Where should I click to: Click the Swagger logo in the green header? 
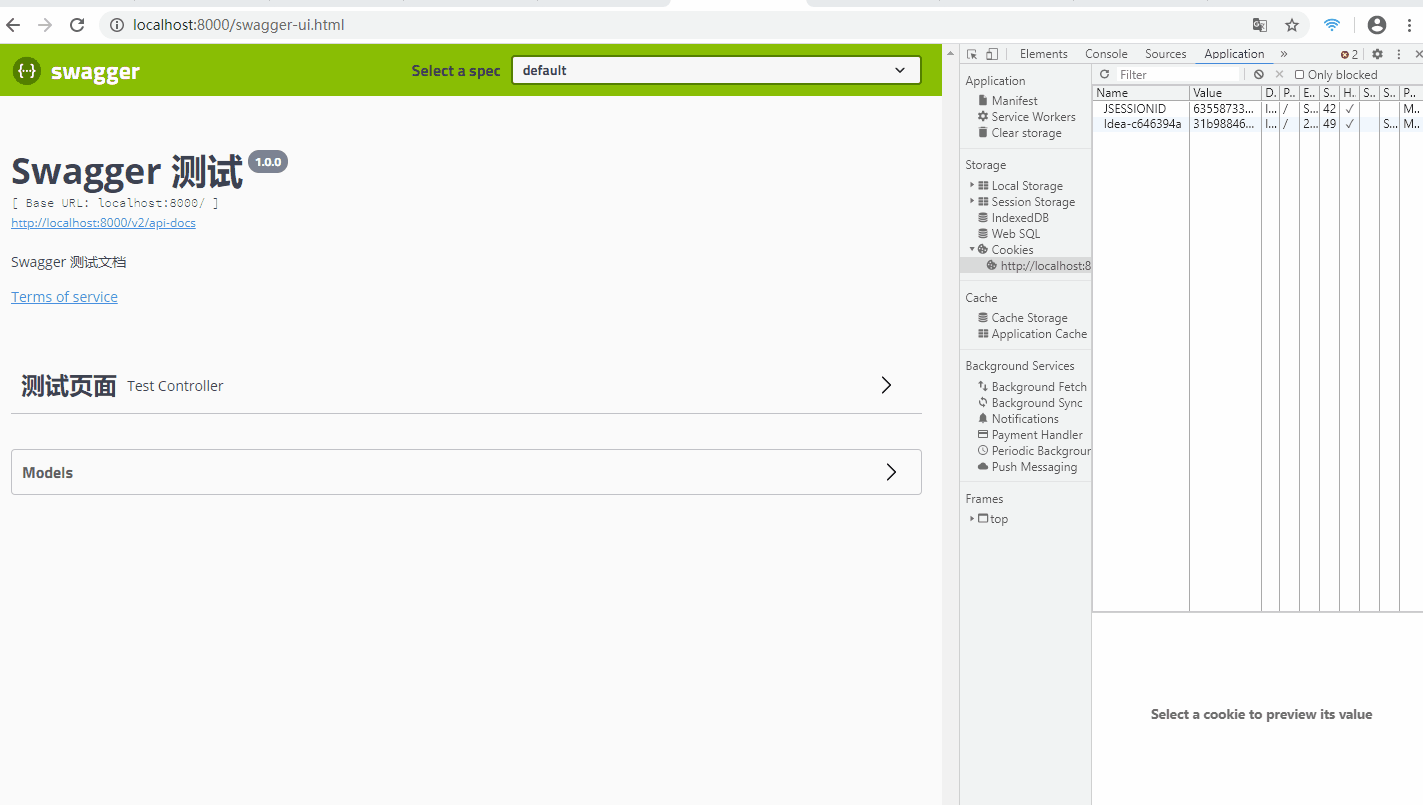click(76, 71)
